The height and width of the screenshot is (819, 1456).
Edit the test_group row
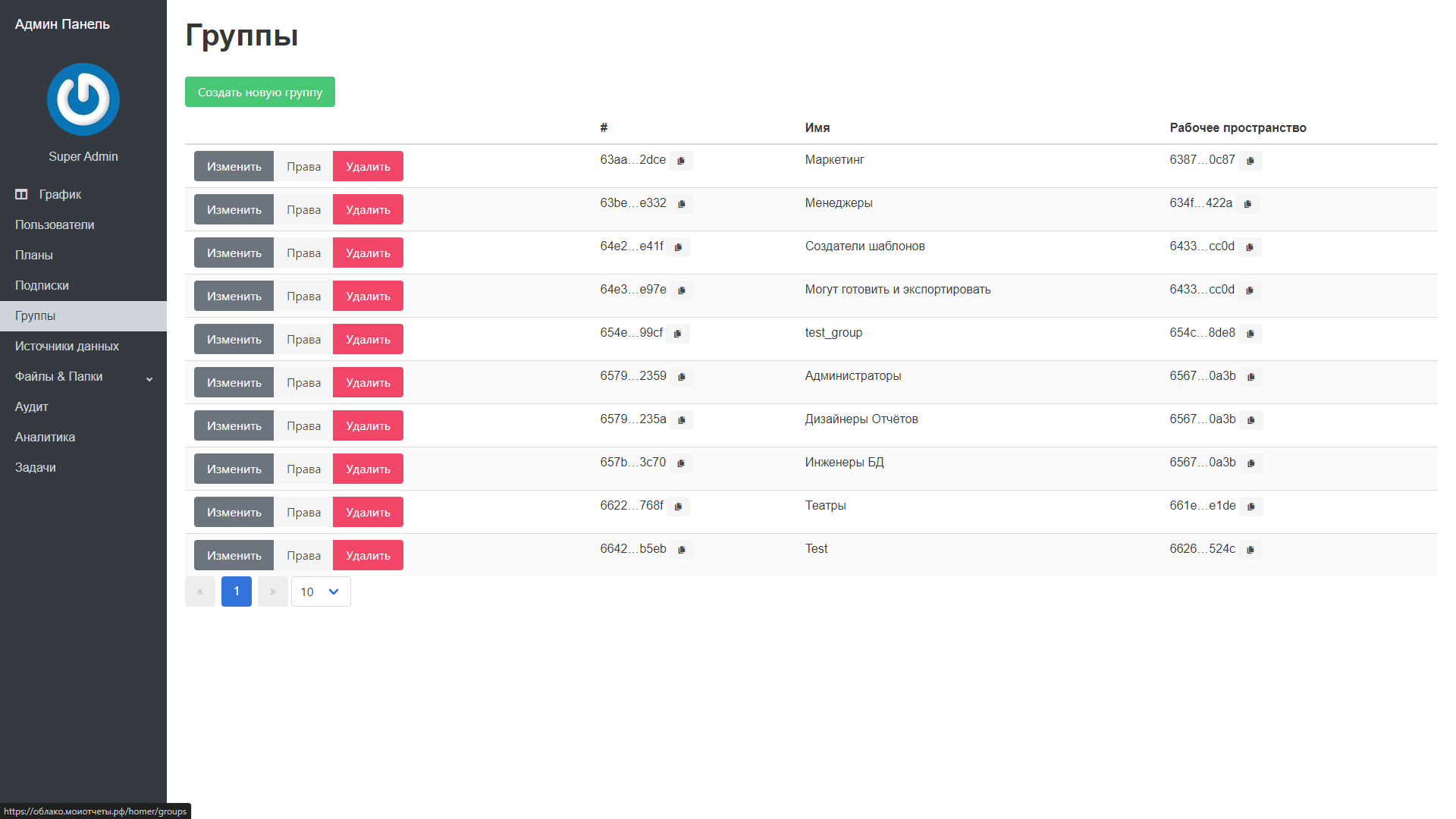234,339
